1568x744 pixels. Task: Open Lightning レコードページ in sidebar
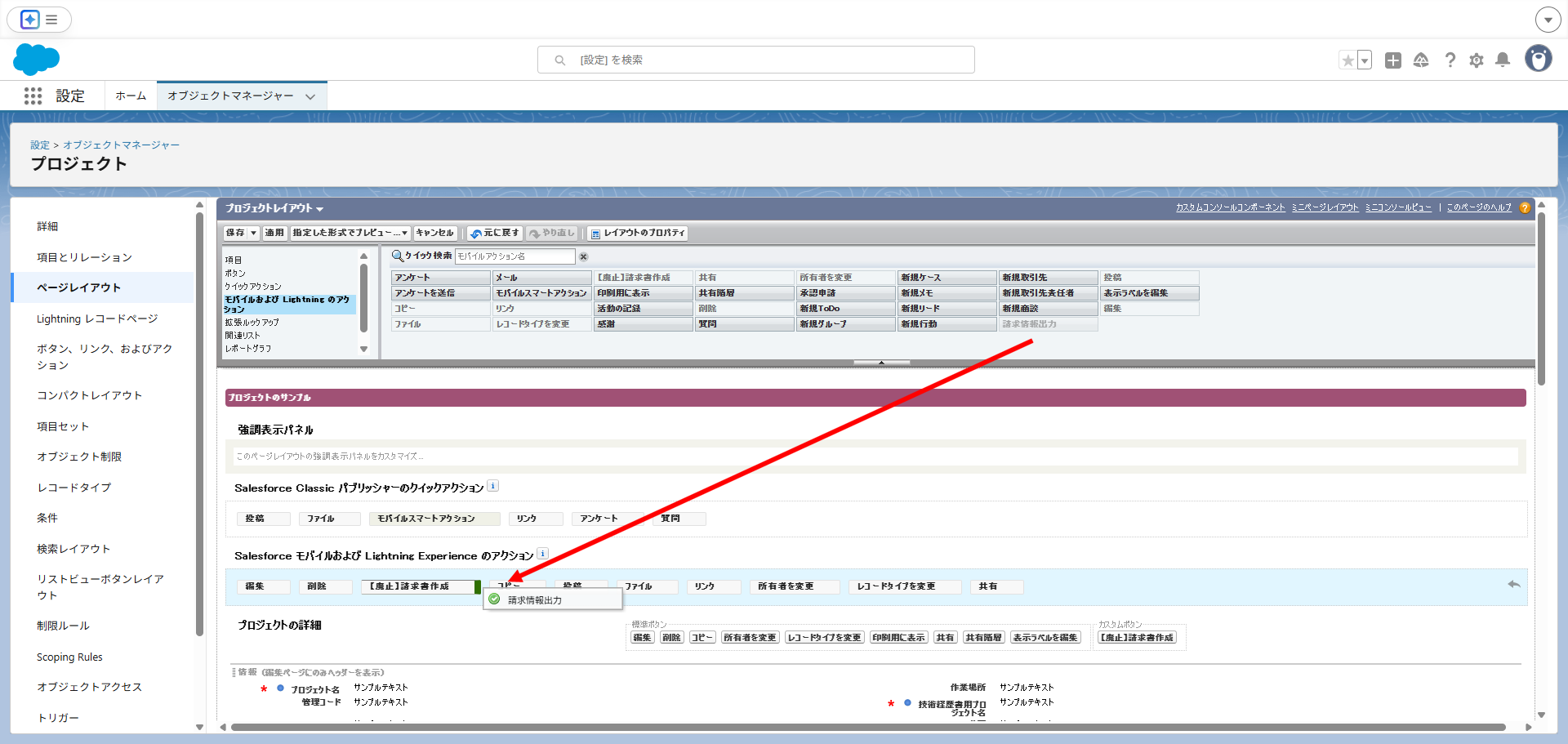pyautogui.click(x=97, y=319)
